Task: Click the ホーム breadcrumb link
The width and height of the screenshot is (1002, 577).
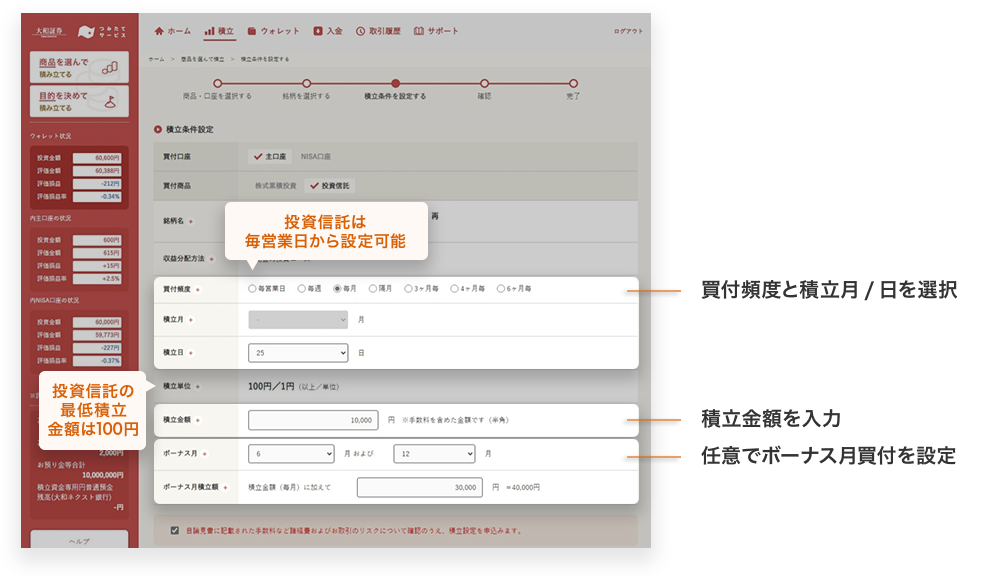Action: [x=157, y=59]
